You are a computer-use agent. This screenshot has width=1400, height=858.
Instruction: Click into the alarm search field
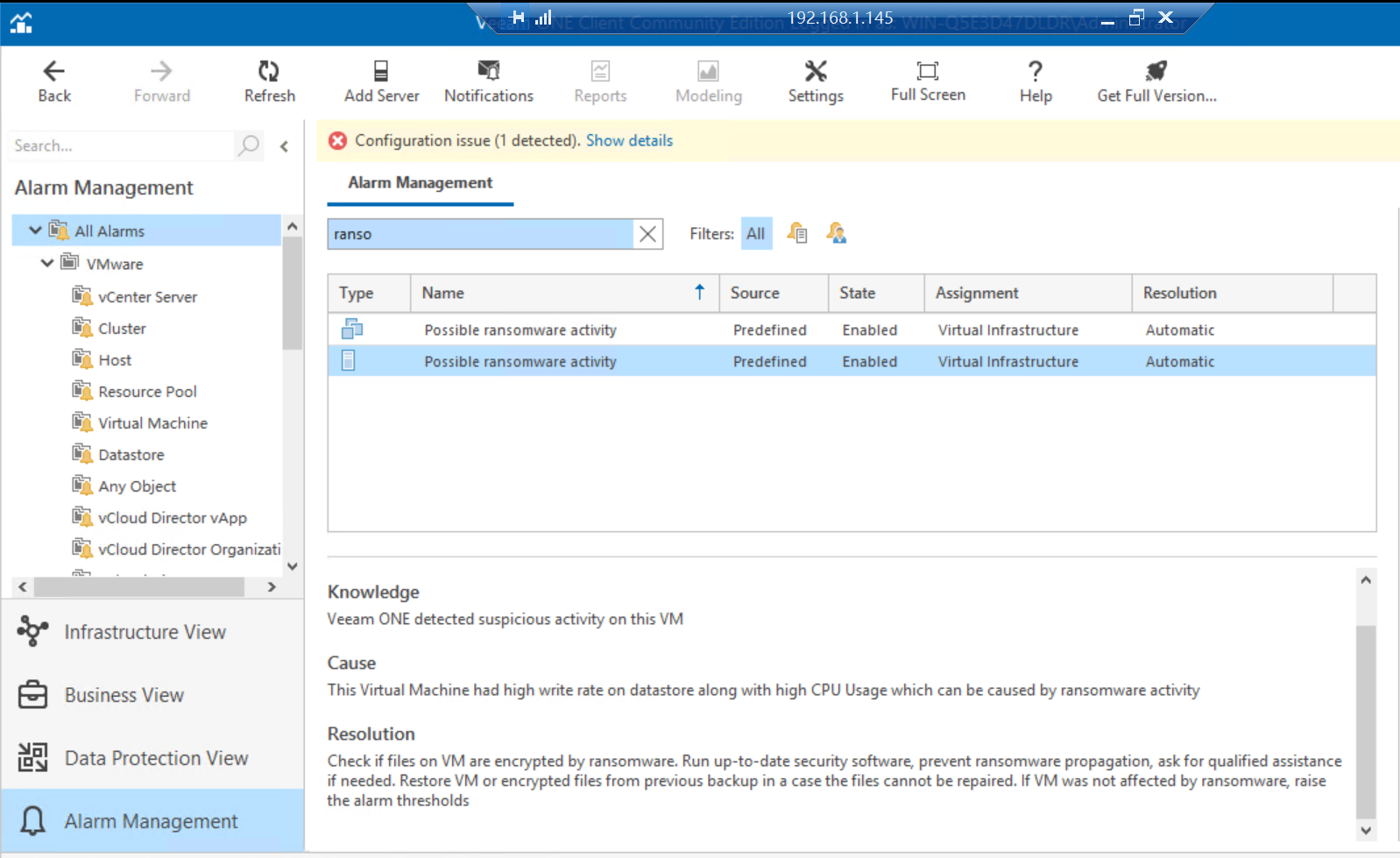click(x=480, y=234)
